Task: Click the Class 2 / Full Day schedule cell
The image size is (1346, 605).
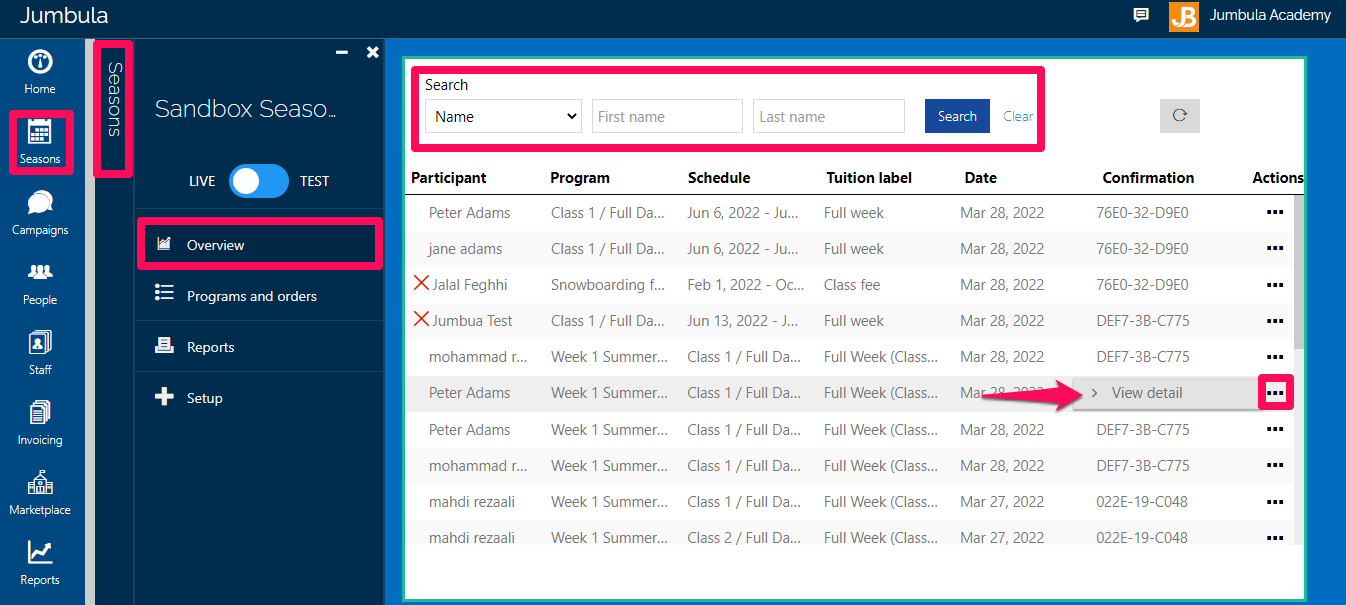Action: click(745, 538)
